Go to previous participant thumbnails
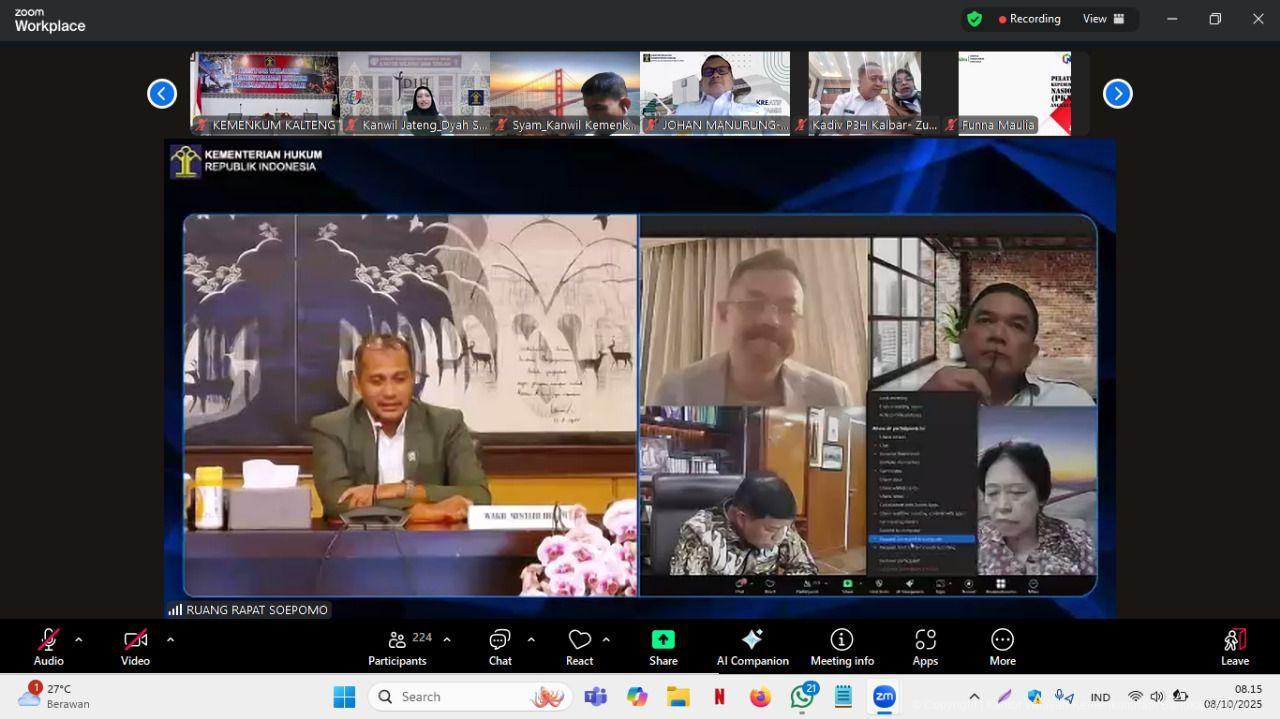Viewport: 1280px width, 719px height. (162, 94)
